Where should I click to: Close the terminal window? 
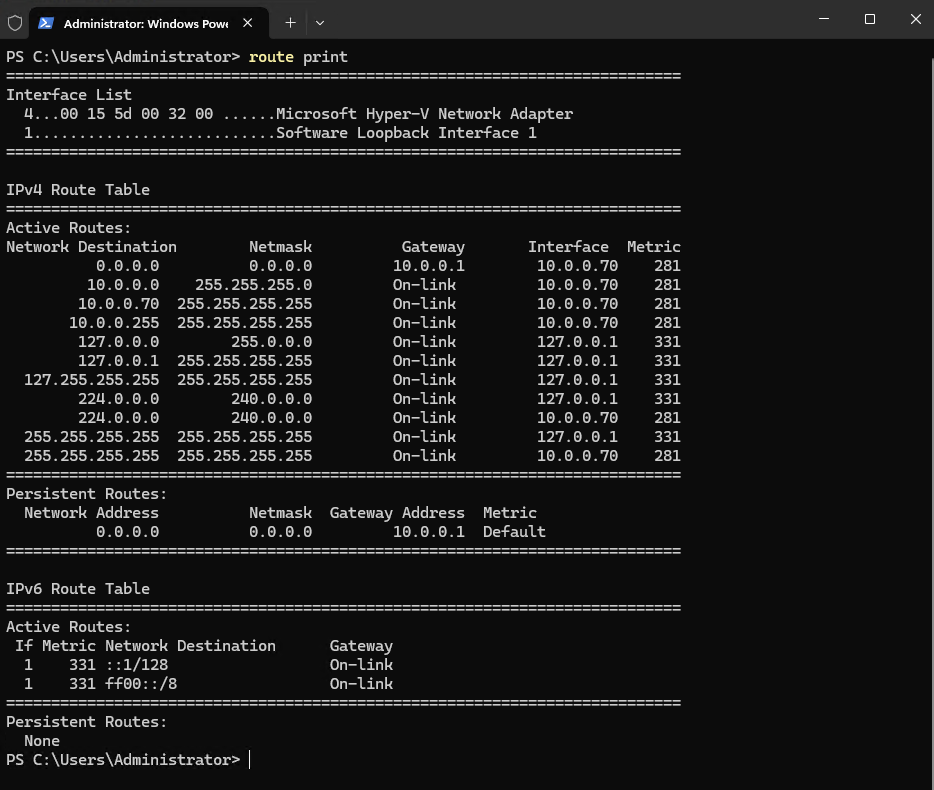pyautogui.click(x=916, y=19)
